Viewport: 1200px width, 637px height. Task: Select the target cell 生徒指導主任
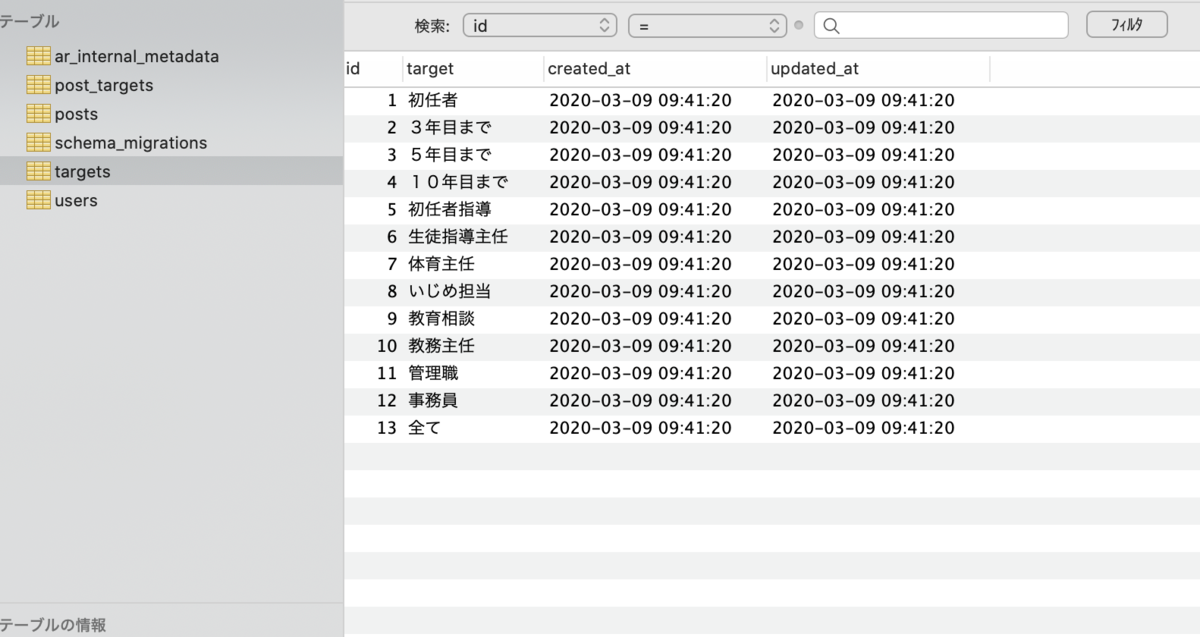458,237
